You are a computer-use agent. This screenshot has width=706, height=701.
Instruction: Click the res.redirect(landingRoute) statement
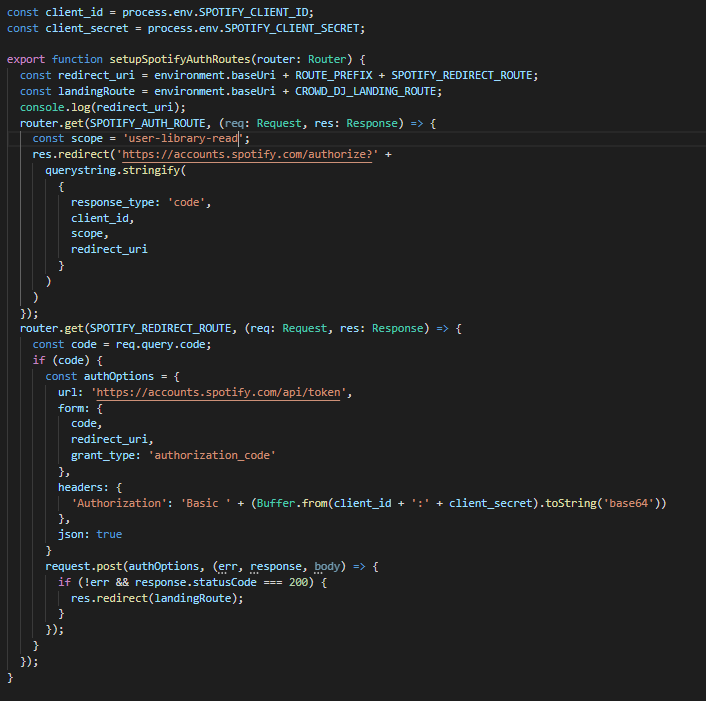(157, 598)
